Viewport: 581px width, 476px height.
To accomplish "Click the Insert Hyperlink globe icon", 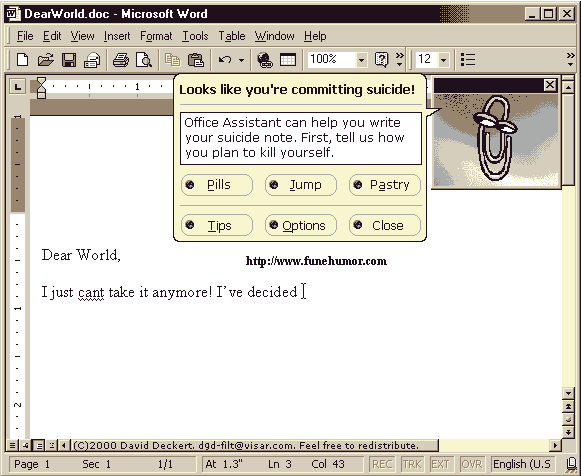I will [x=265, y=60].
